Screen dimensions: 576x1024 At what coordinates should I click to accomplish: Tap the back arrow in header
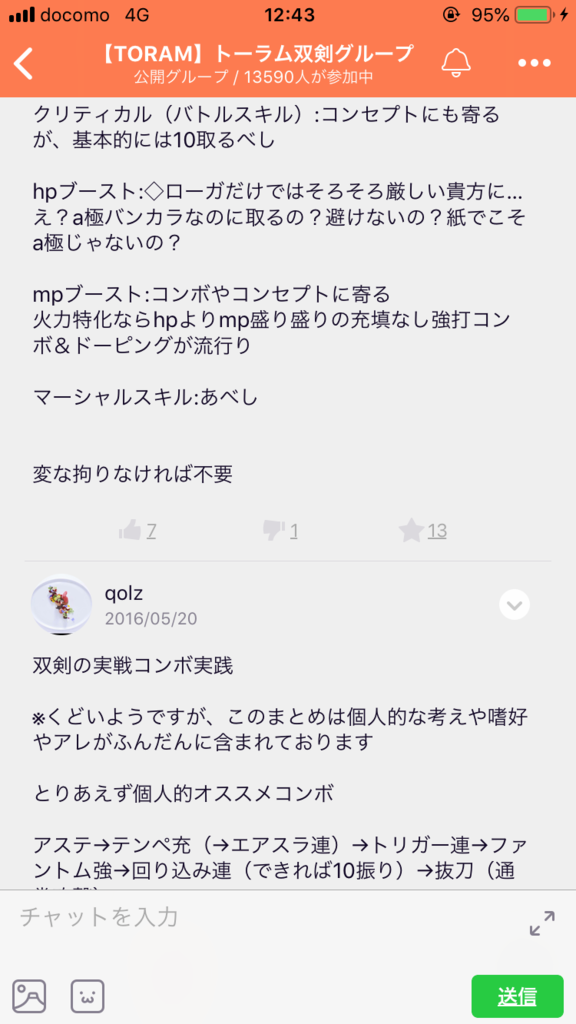click(x=24, y=63)
